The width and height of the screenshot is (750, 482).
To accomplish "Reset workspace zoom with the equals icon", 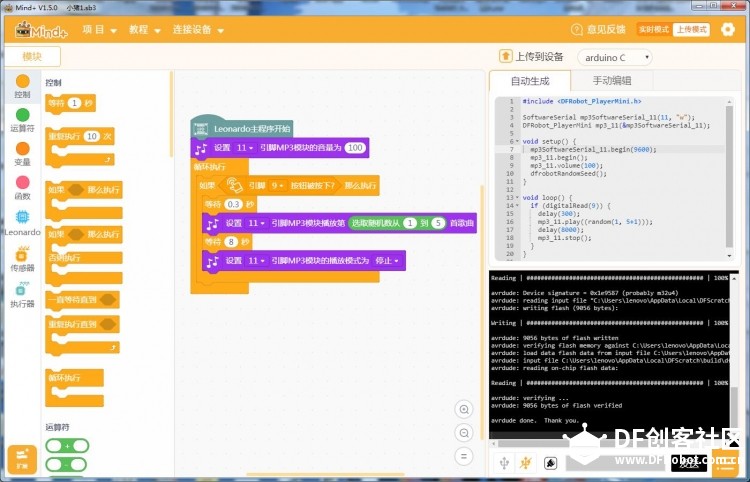I will coord(463,456).
